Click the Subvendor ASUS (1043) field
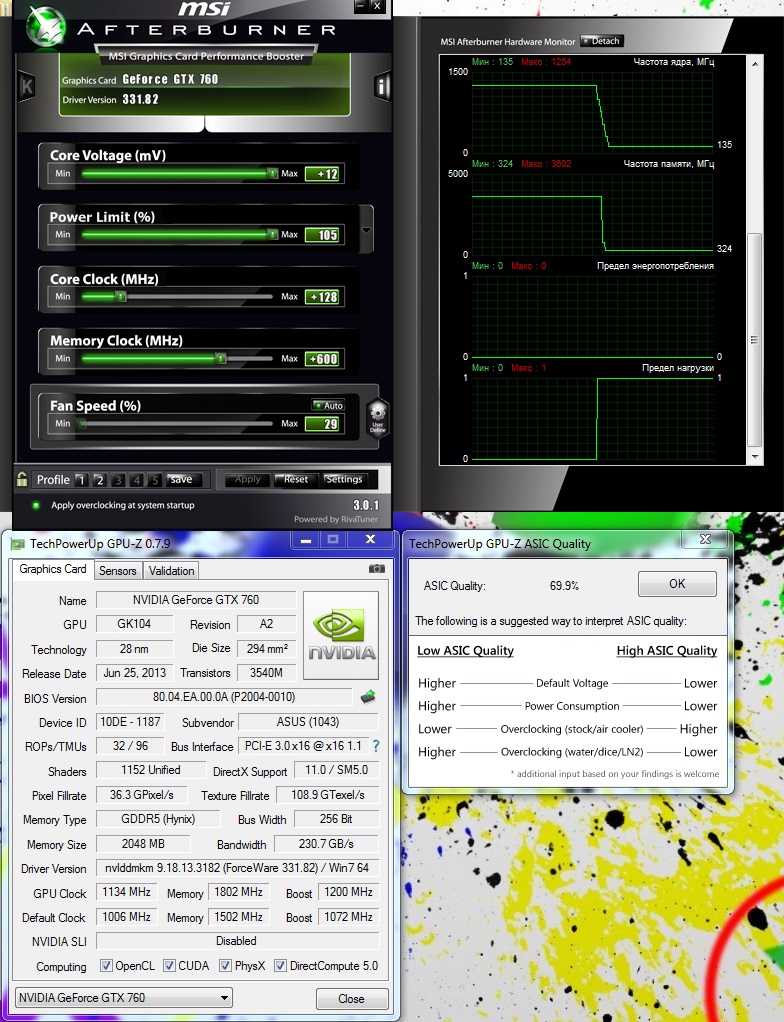Viewport: 784px width, 1022px height. click(x=308, y=722)
